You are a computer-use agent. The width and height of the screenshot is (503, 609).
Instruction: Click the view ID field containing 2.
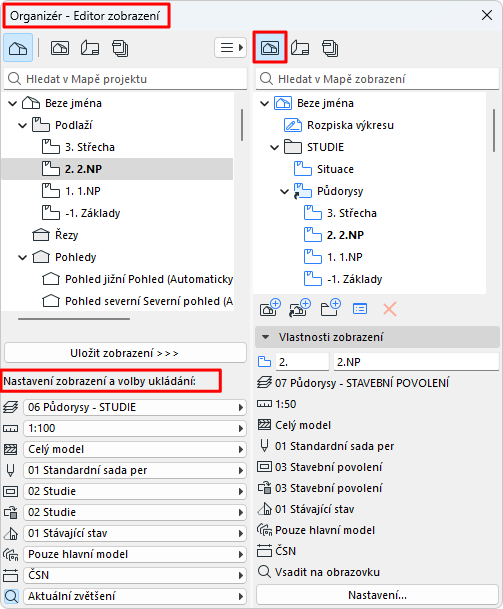[302, 362]
